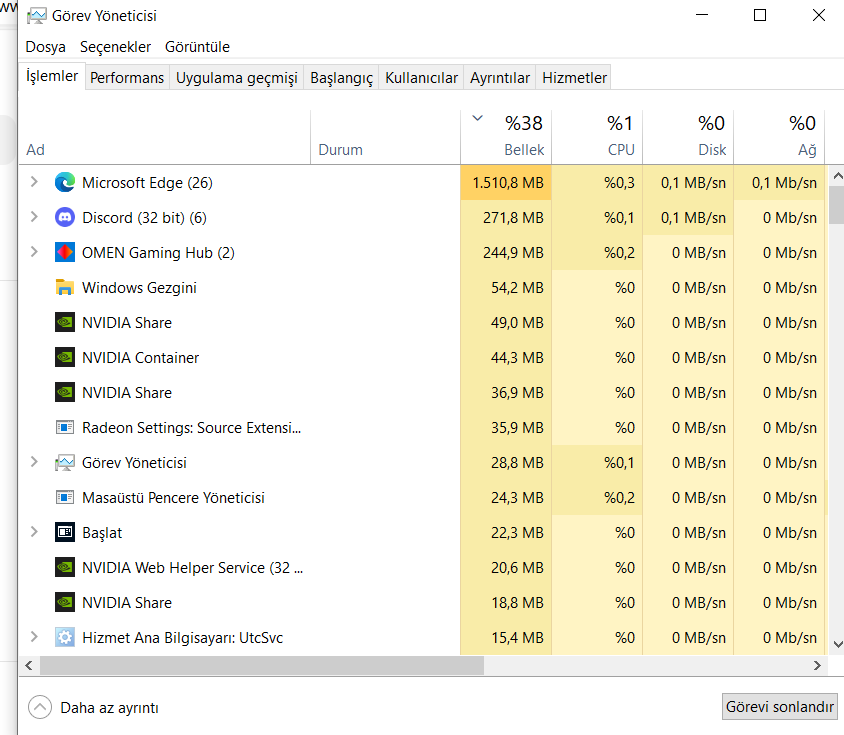
Task: Switch to the Kullanıcılar tab
Action: (421, 78)
